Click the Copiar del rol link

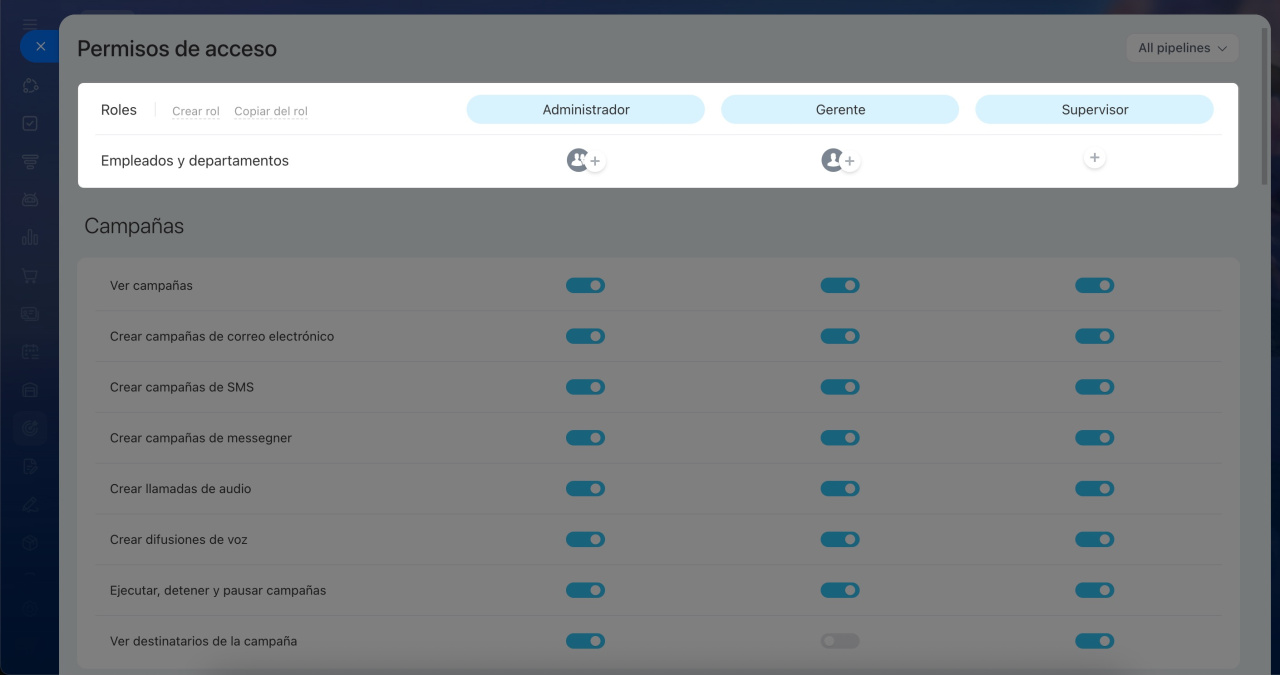271,111
